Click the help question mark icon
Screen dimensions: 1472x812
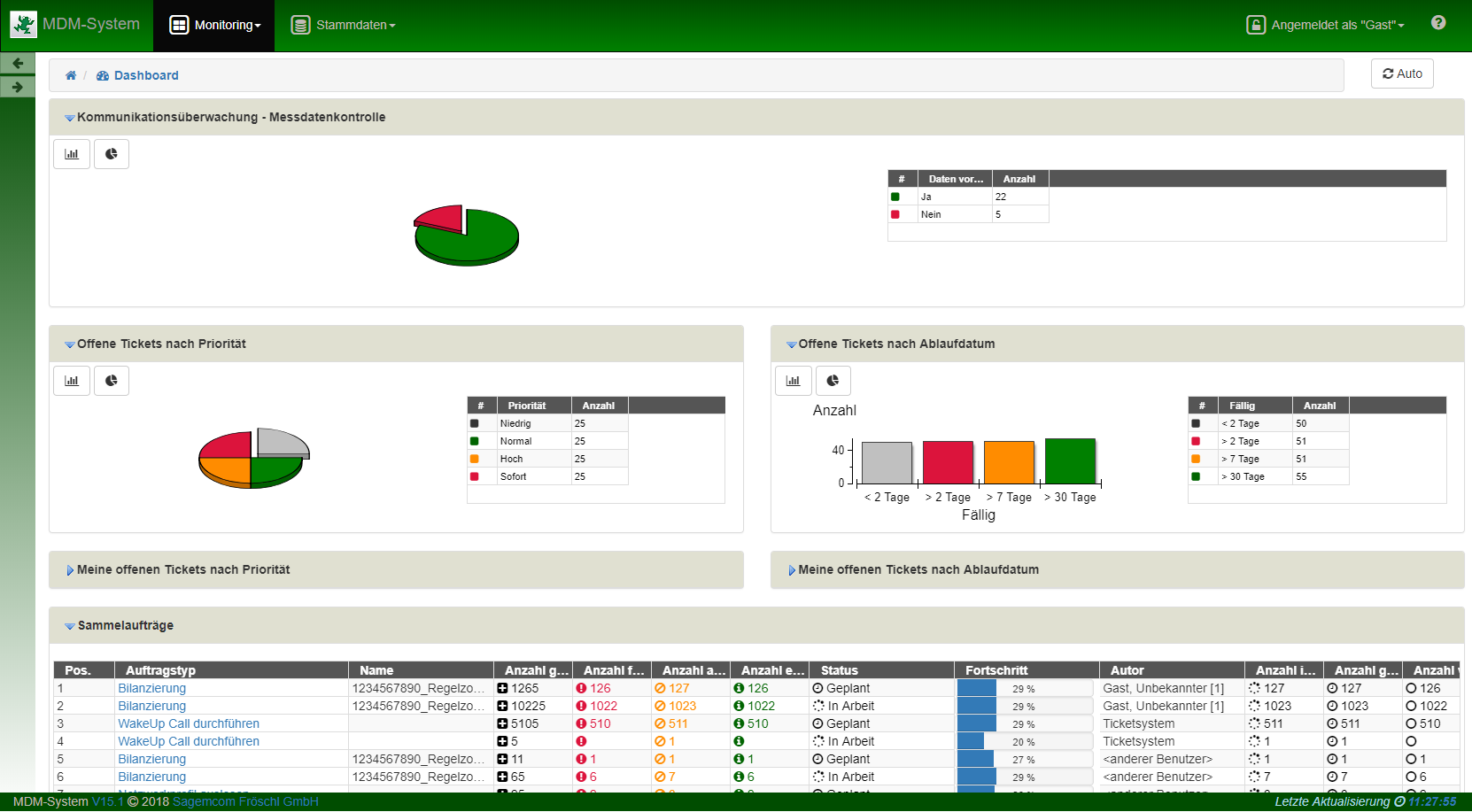tap(1438, 23)
